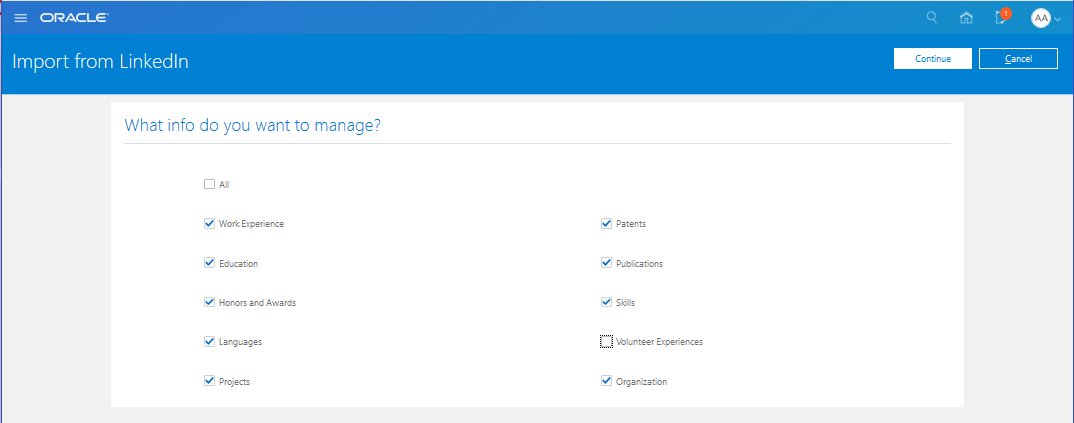The height and width of the screenshot is (423, 1074).
Task: Click the Oracle logo
Action: tap(74, 18)
